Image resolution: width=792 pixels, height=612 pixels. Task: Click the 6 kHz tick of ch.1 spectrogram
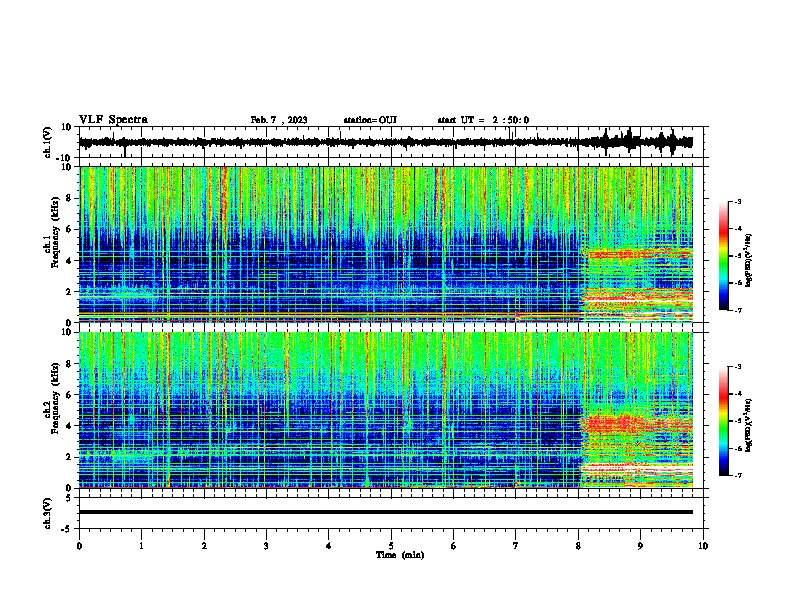click(68, 229)
